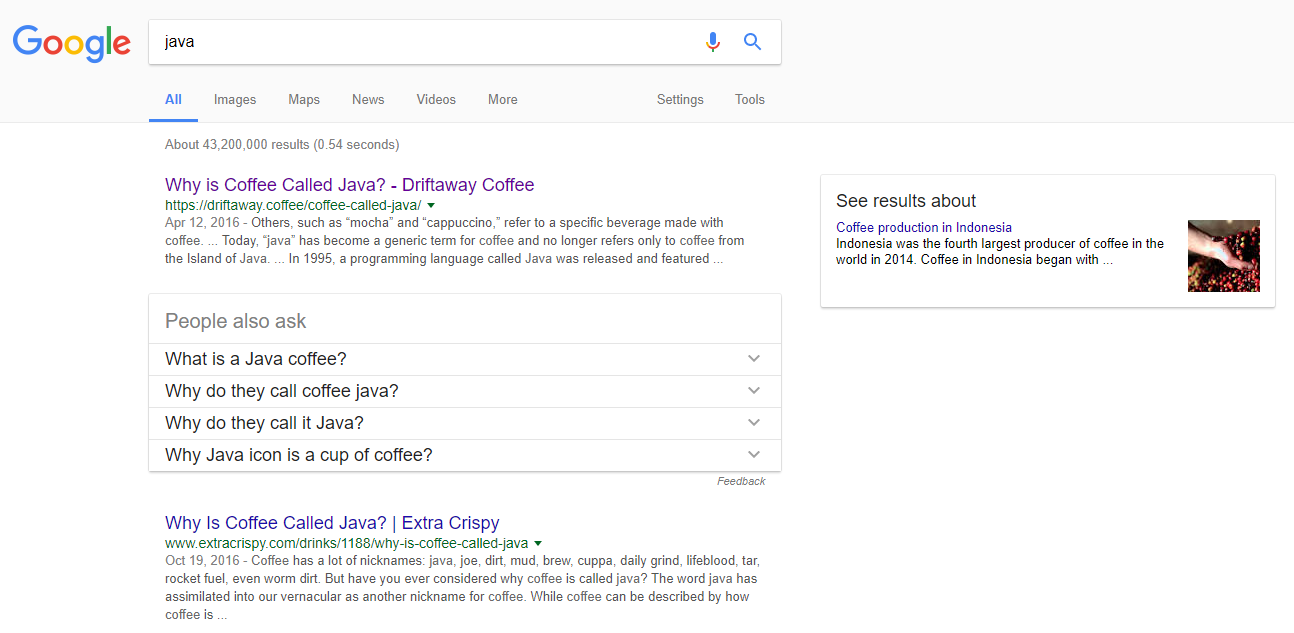Open the Maps tab
This screenshot has width=1294, height=633.
(x=304, y=100)
